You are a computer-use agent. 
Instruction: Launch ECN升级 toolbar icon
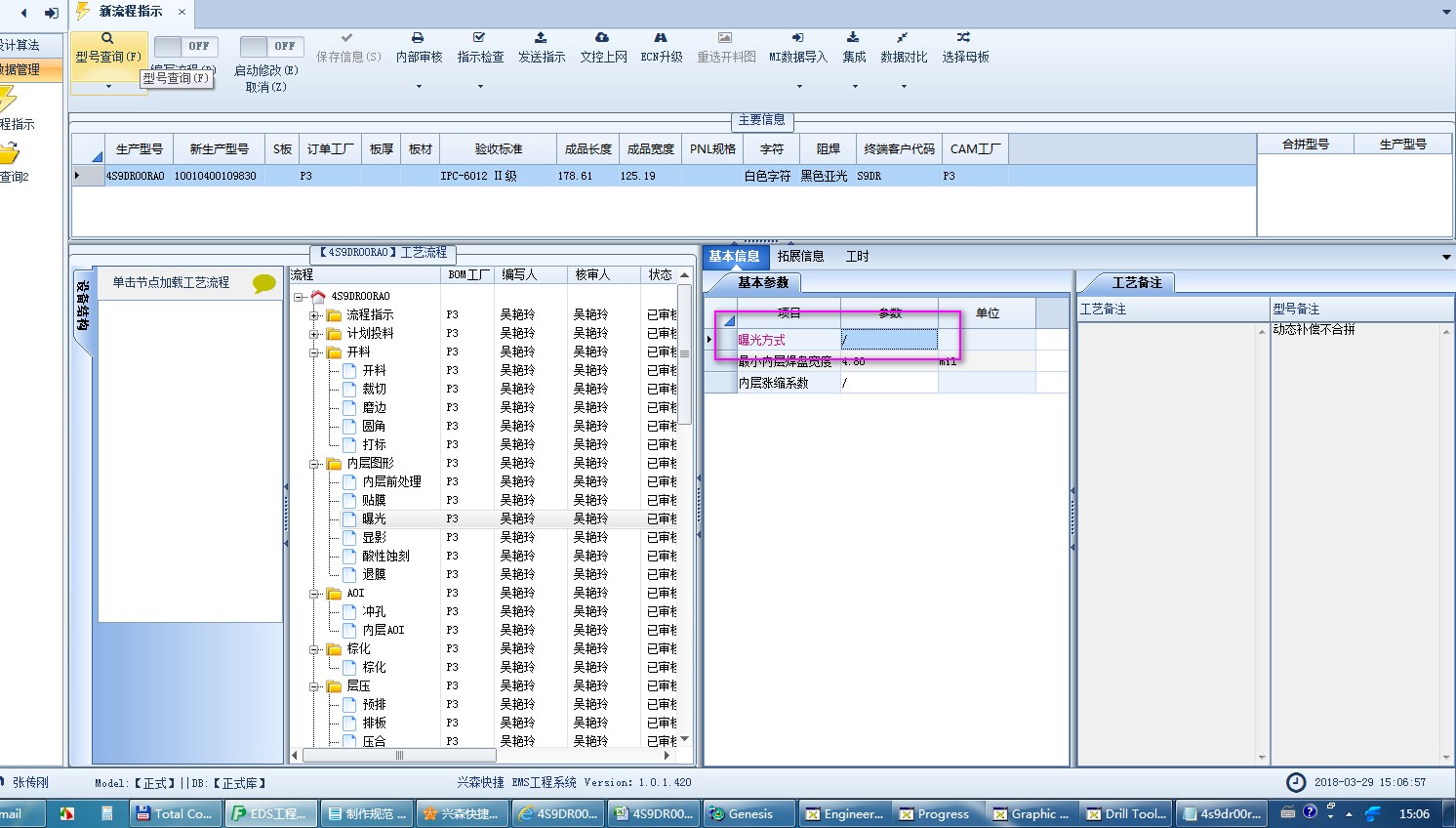pos(661,38)
